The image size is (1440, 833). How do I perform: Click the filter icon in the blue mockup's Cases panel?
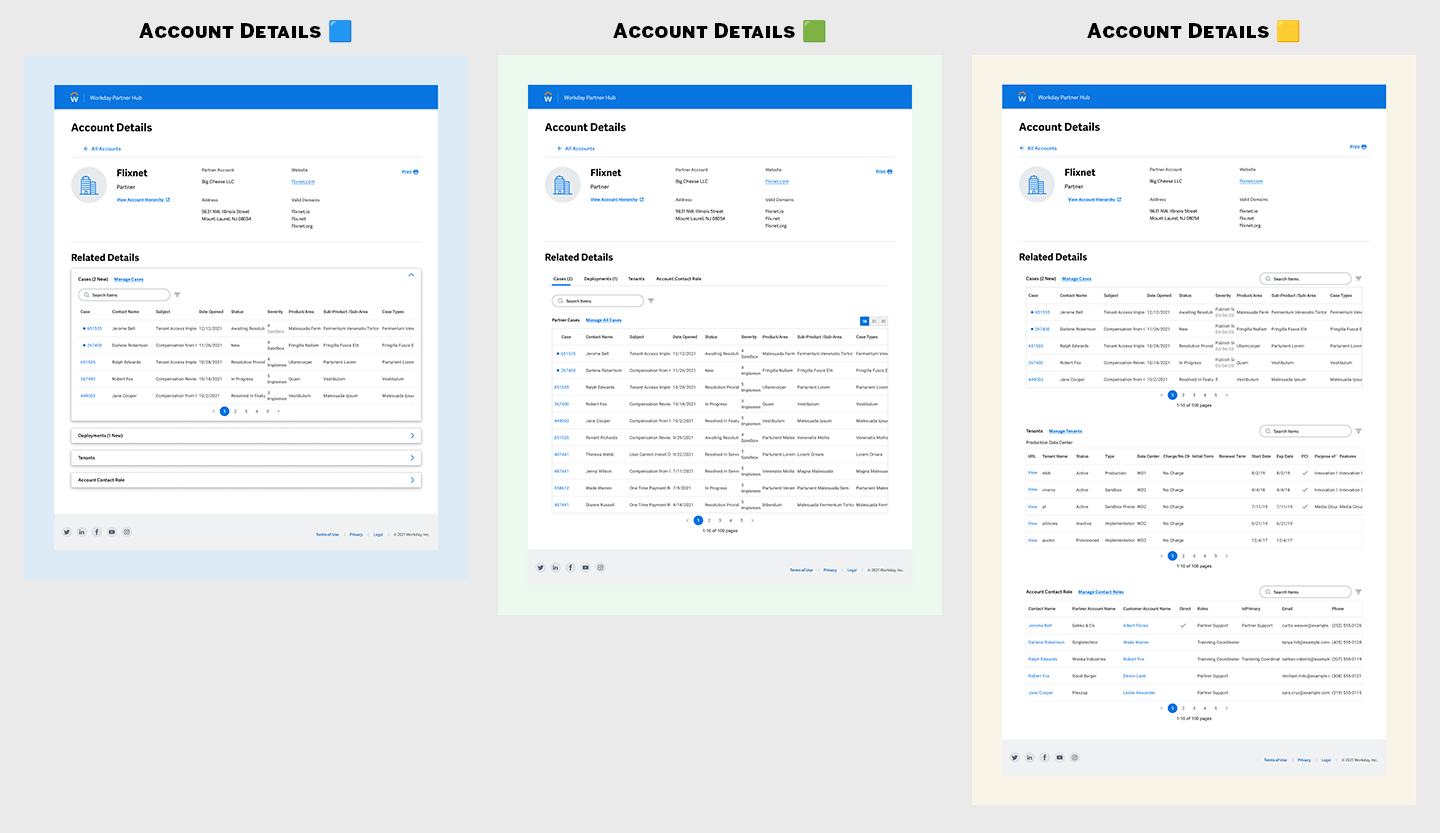click(177, 295)
